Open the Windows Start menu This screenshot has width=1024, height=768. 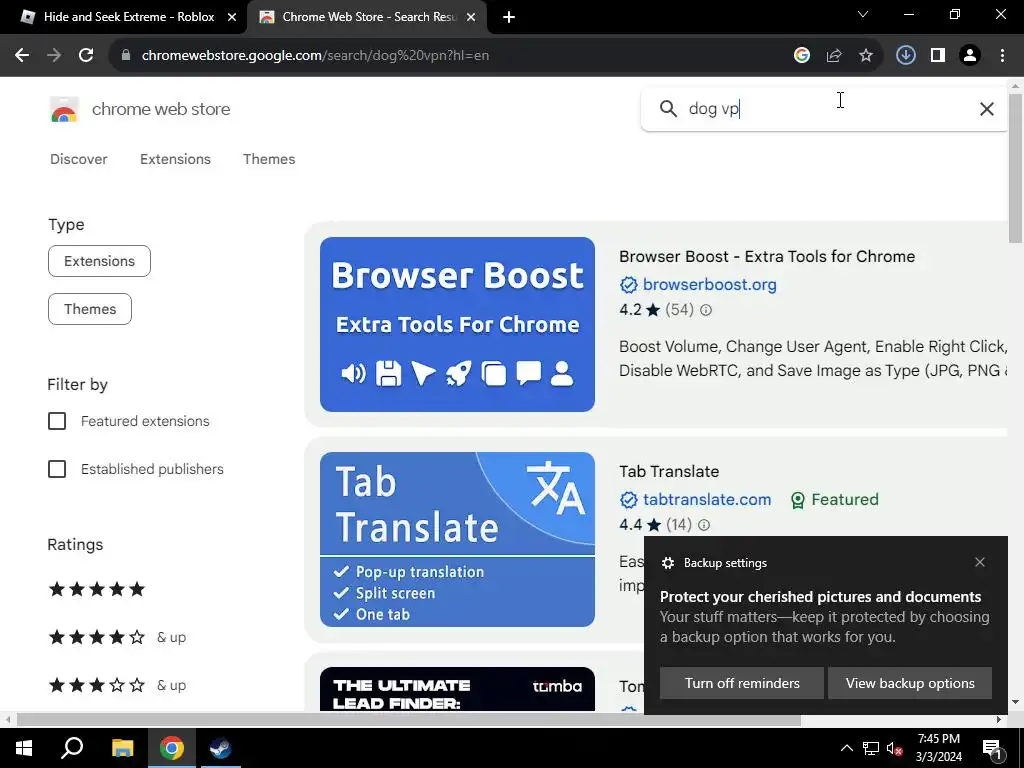click(24, 748)
